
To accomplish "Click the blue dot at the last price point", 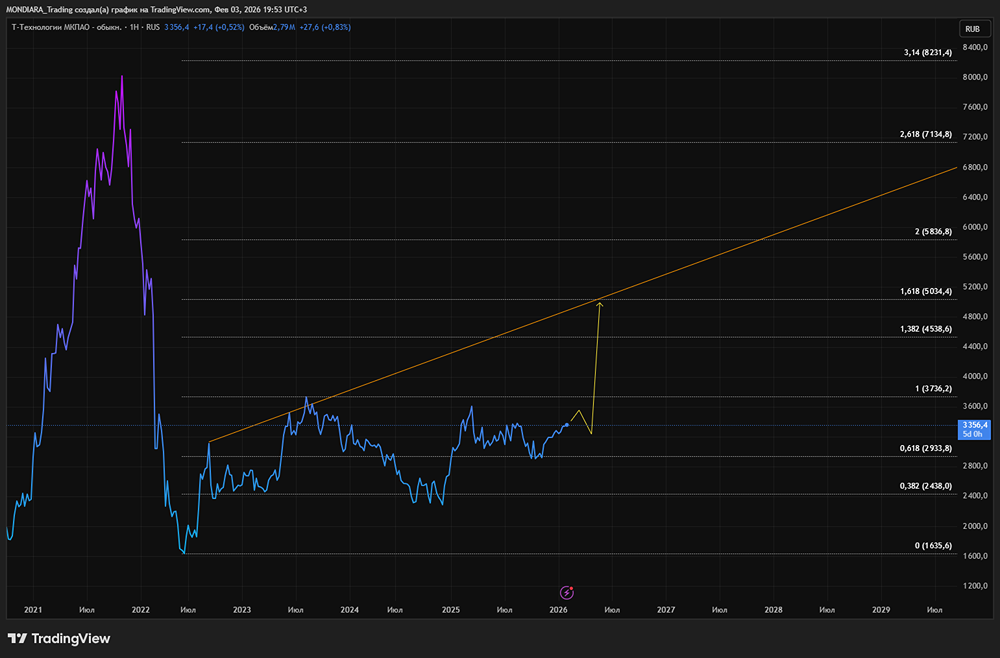I will [x=568, y=425].
